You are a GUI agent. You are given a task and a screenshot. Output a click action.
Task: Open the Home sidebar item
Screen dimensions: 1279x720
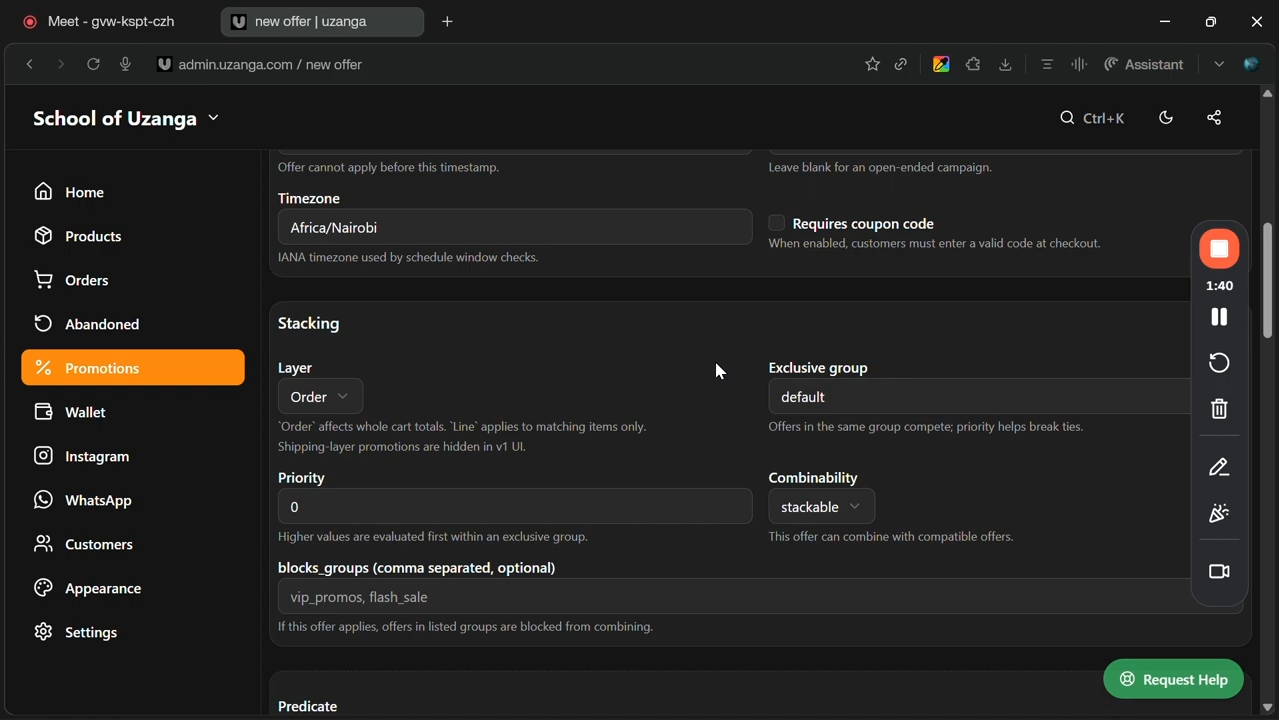coord(132,192)
